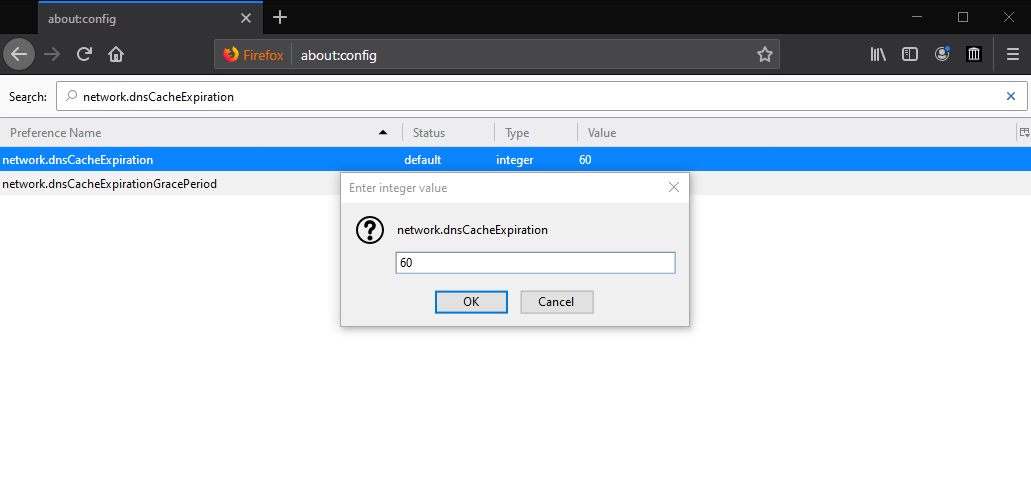
Task: Click the forward navigation arrow
Action: [x=51, y=55]
